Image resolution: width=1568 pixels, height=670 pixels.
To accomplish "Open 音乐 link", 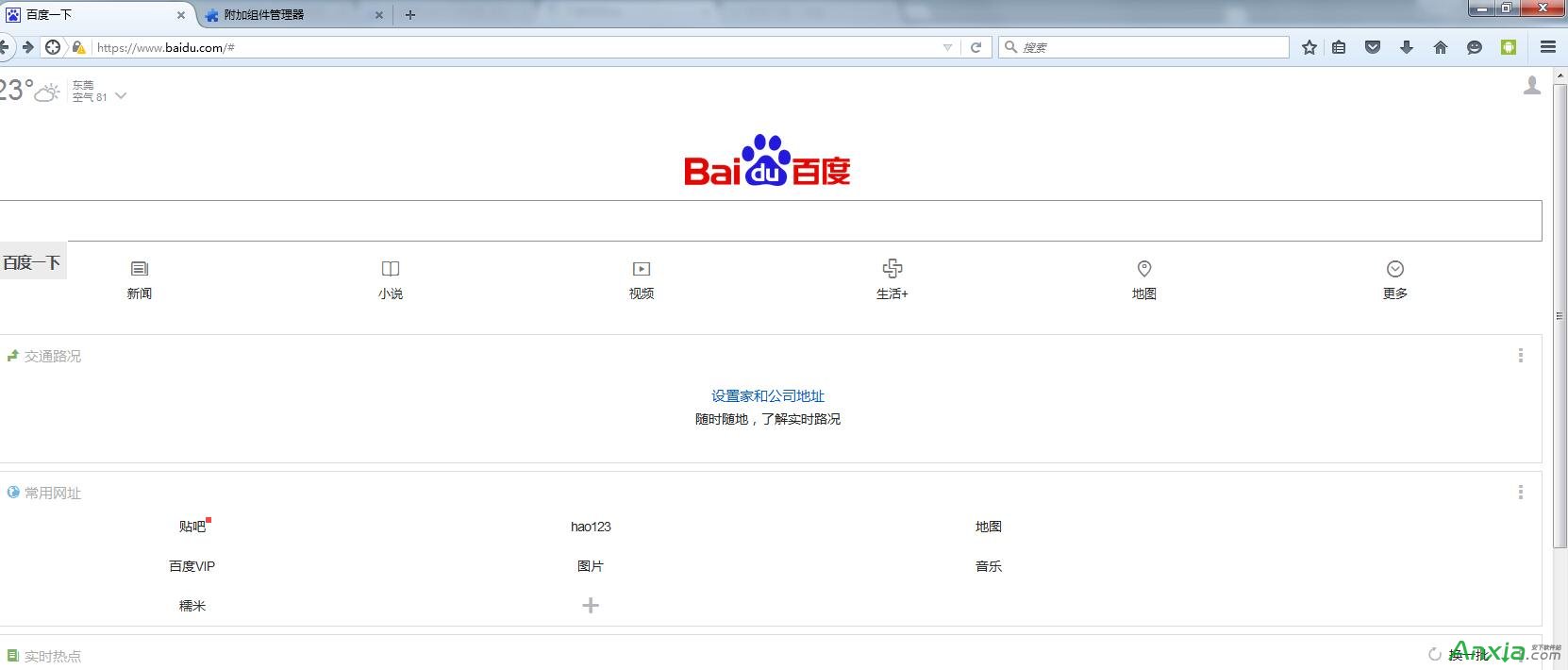I will [x=989, y=566].
